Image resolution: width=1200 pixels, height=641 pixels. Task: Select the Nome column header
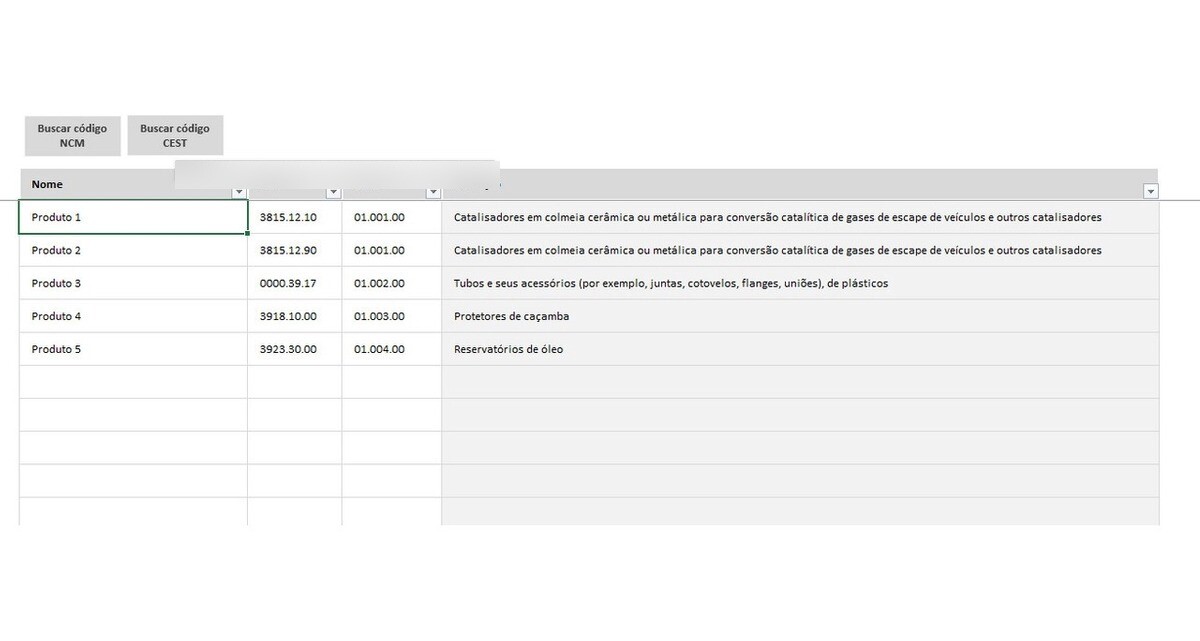100,184
